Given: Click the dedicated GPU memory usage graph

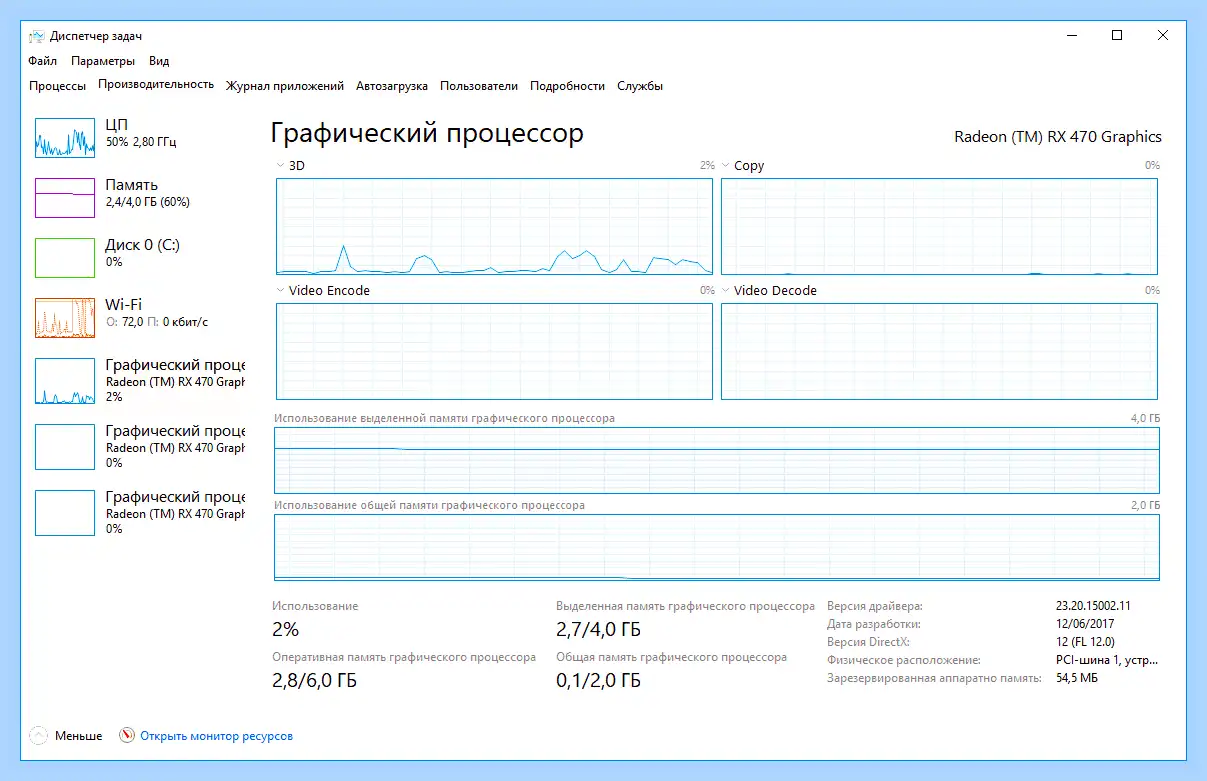Looking at the screenshot, I should pyautogui.click(x=717, y=460).
